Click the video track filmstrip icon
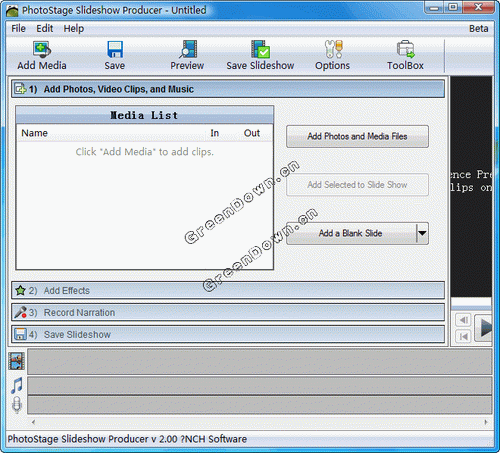The height and width of the screenshot is (453, 500). [17, 361]
